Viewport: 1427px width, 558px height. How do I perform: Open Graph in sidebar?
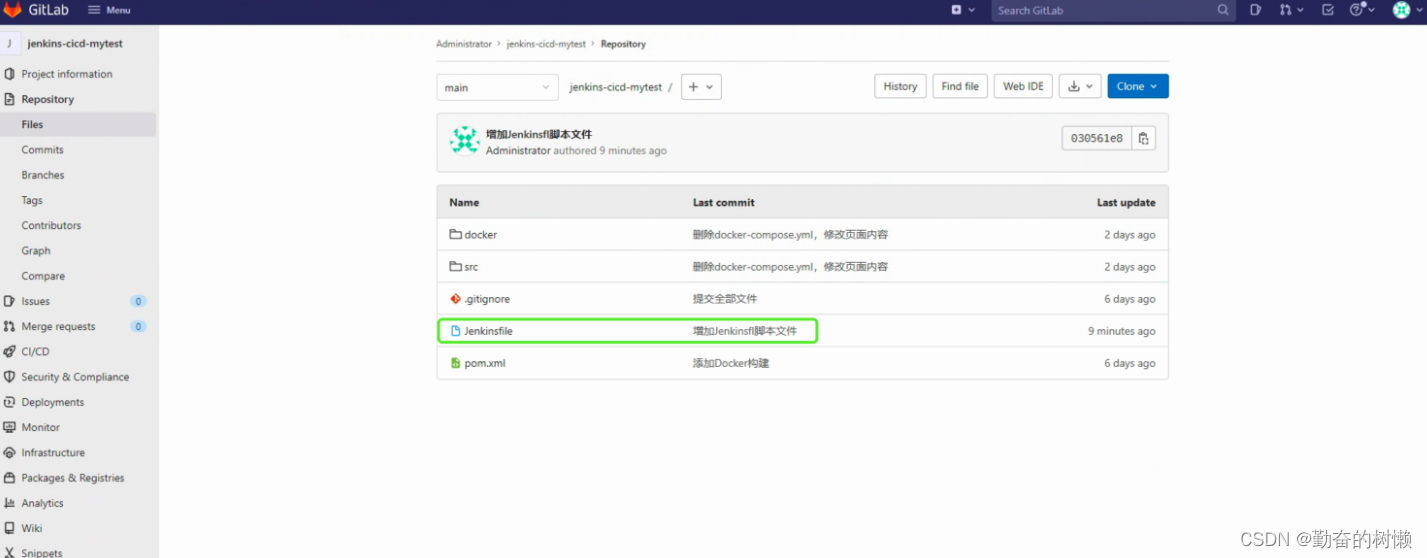tap(36, 251)
